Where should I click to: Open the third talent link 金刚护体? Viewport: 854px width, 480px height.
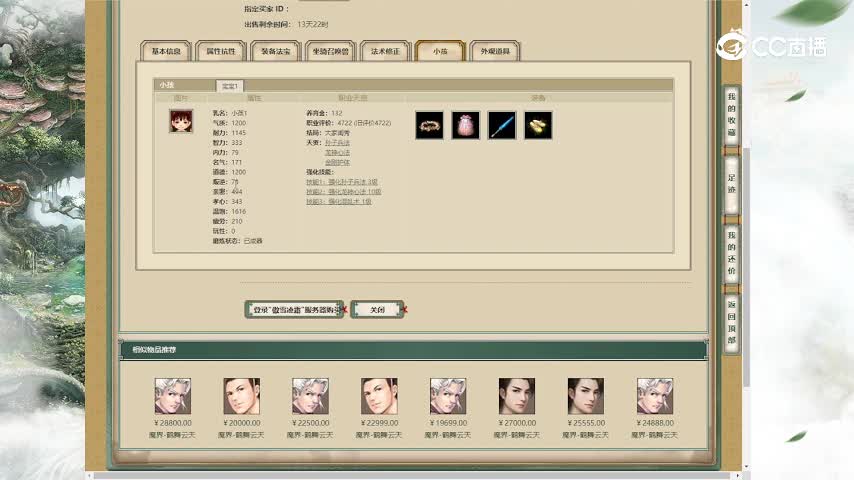coord(337,162)
